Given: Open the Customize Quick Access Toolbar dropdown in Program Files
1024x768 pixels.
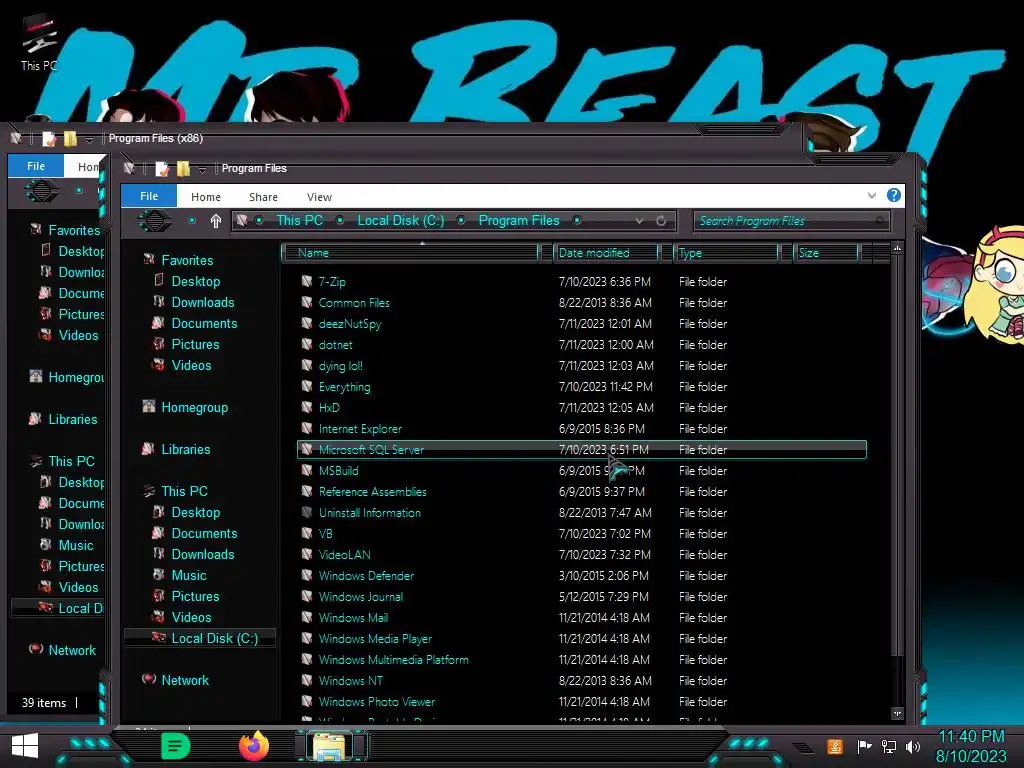Looking at the screenshot, I should click(202, 170).
